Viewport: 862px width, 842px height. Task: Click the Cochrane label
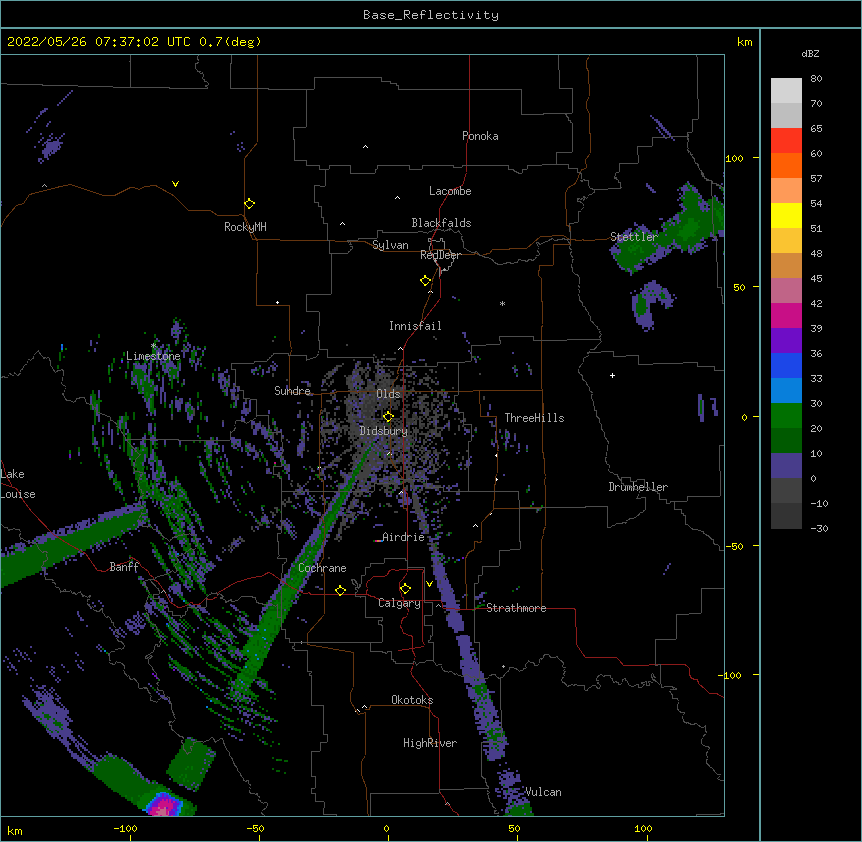tap(322, 568)
